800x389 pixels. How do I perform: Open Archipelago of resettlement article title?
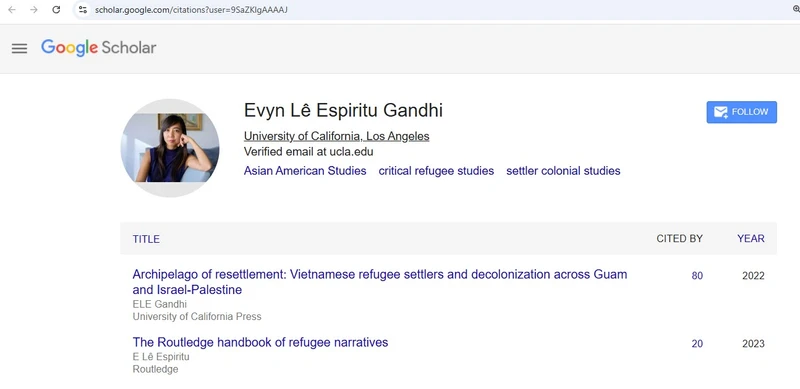[x=380, y=282]
